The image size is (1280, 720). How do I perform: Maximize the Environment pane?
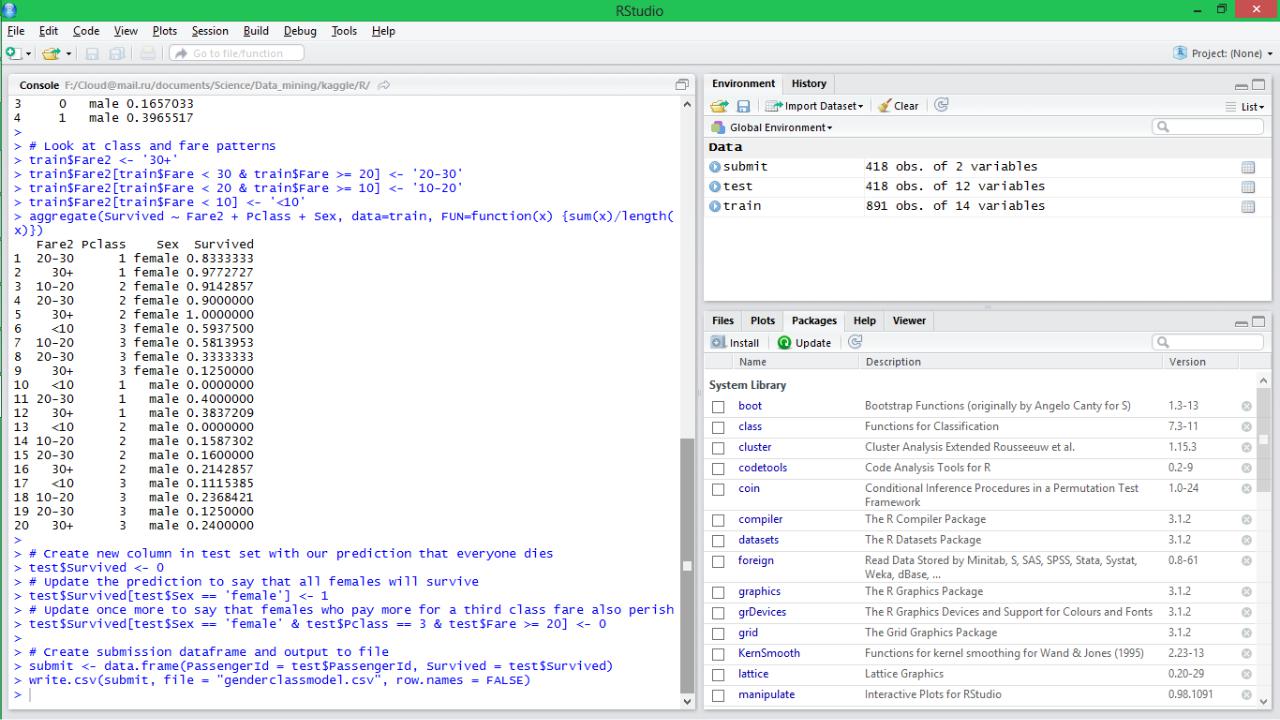(x=1258, y=86)
